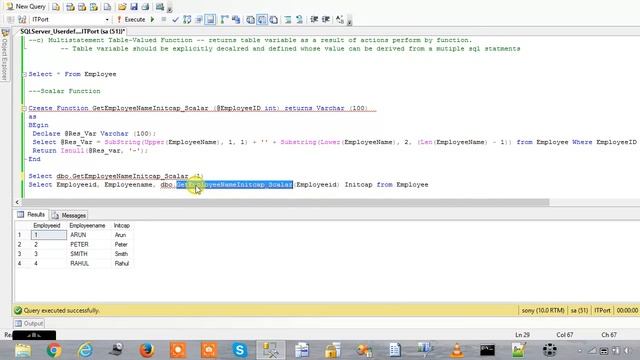Select the Rahul Initcap cell
Screen dimensions: 640x360
tap(122, 264)
